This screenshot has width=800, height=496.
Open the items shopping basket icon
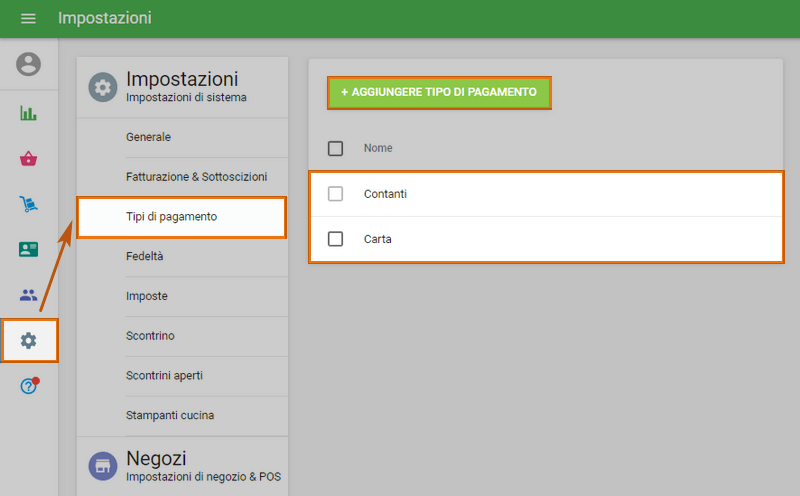(x=29, y=158)
